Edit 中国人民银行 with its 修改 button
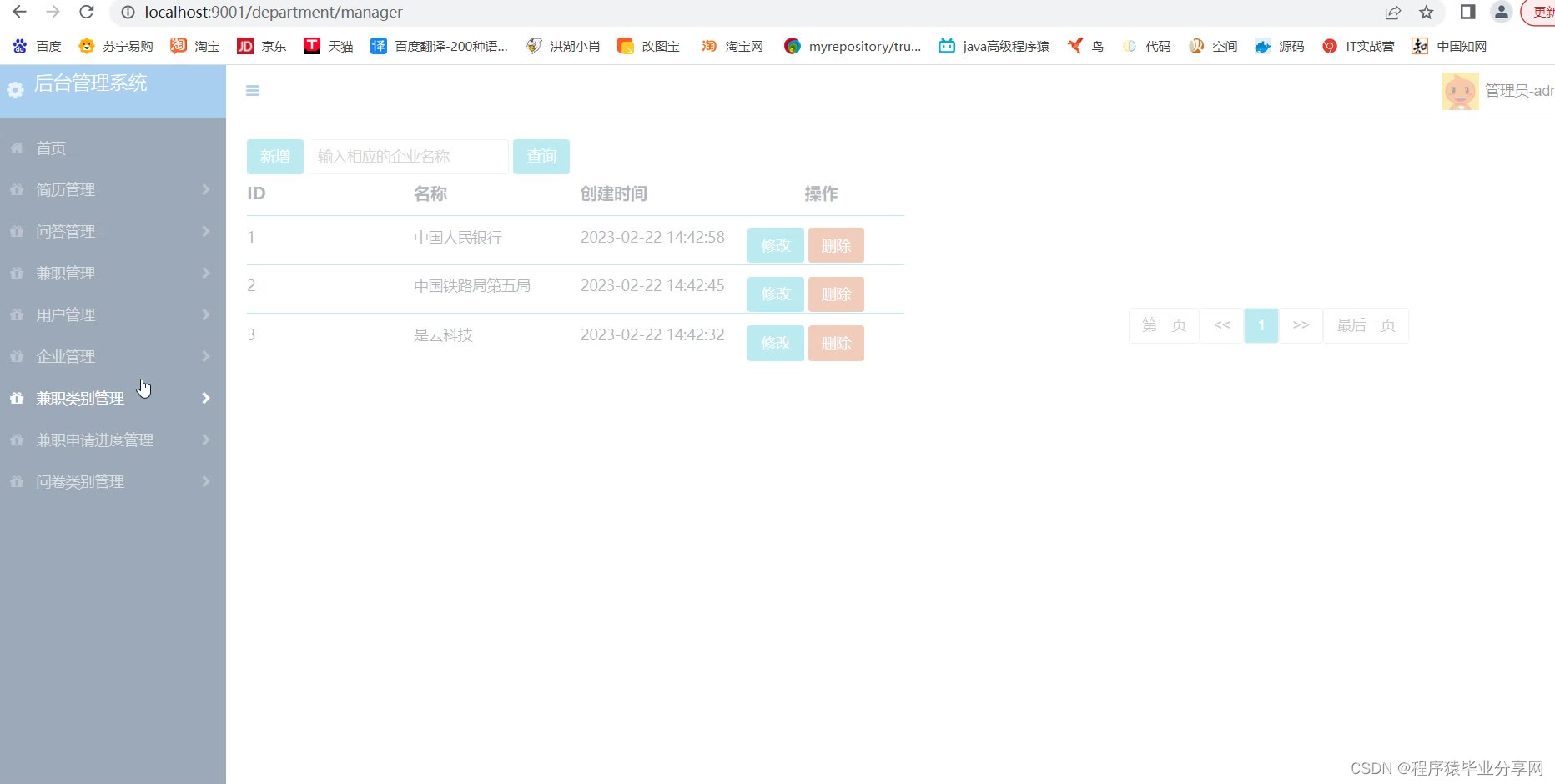This screenshot has height=784, width=1555. 776,245
